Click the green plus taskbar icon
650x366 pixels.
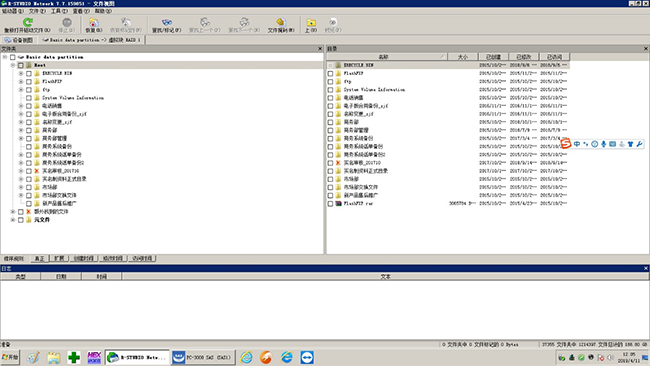point(74,357)
